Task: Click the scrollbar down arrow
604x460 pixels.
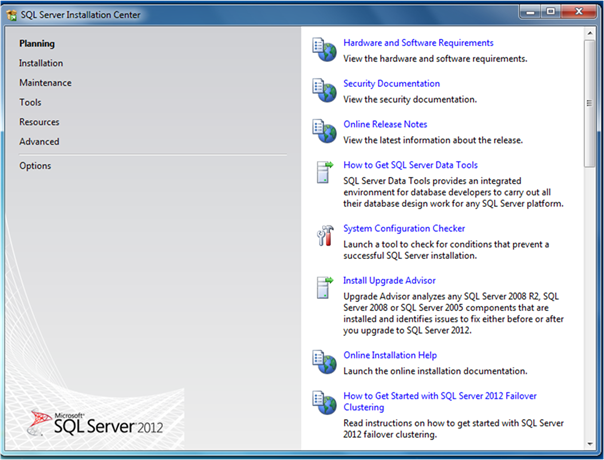Action: click(590, 444)
